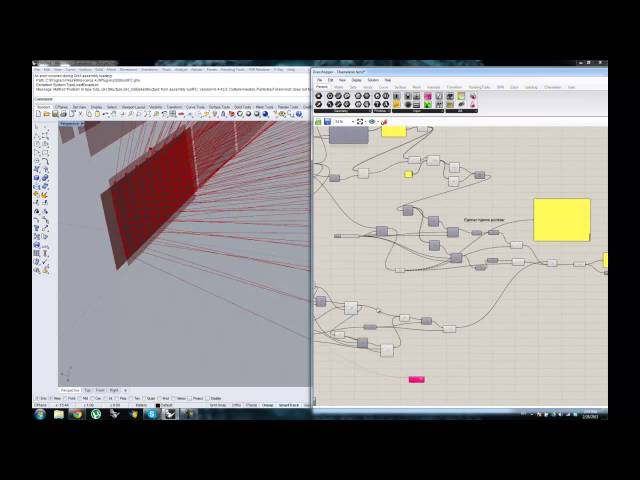
Task: Open uTorrent from the Windows taskbar
Action: (96, 414)
